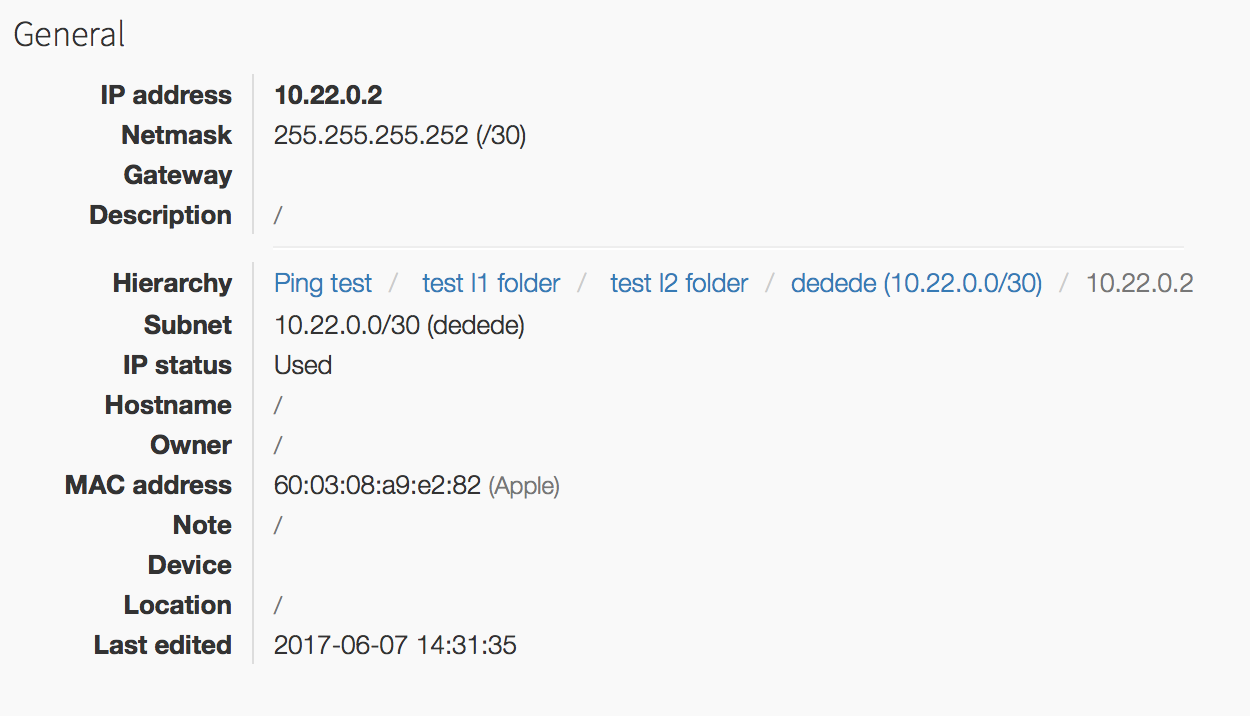Click the Used IP status text
Image resolution: width=1250 pixels, height=716 pixels.
(x=302, y=364)
